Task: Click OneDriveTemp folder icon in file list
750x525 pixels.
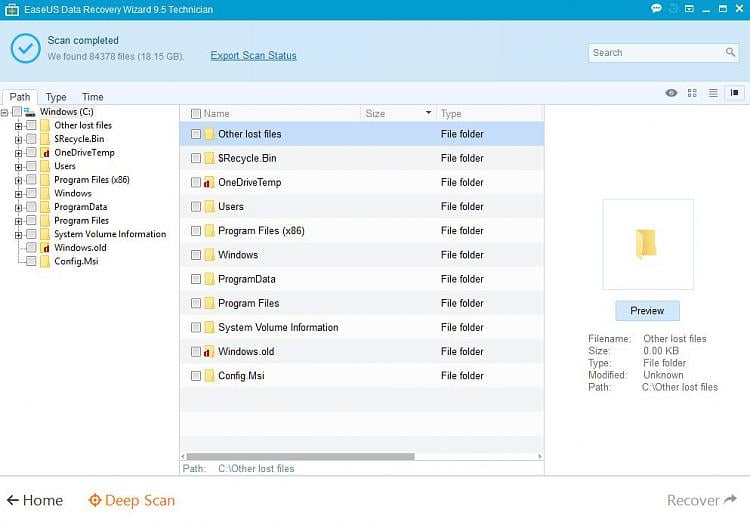Action: (209, 182)
